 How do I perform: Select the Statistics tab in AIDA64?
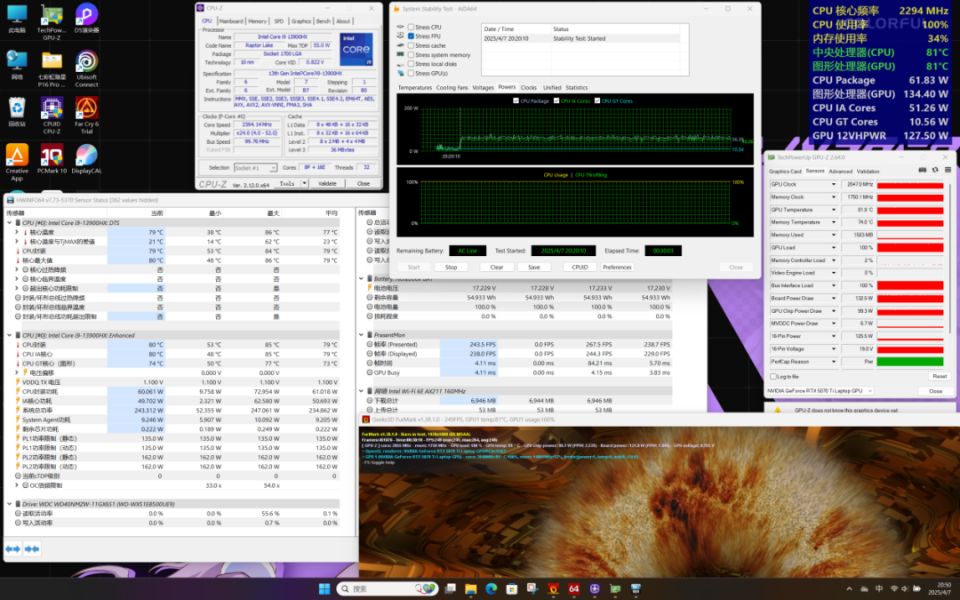(x=577, y=88)
